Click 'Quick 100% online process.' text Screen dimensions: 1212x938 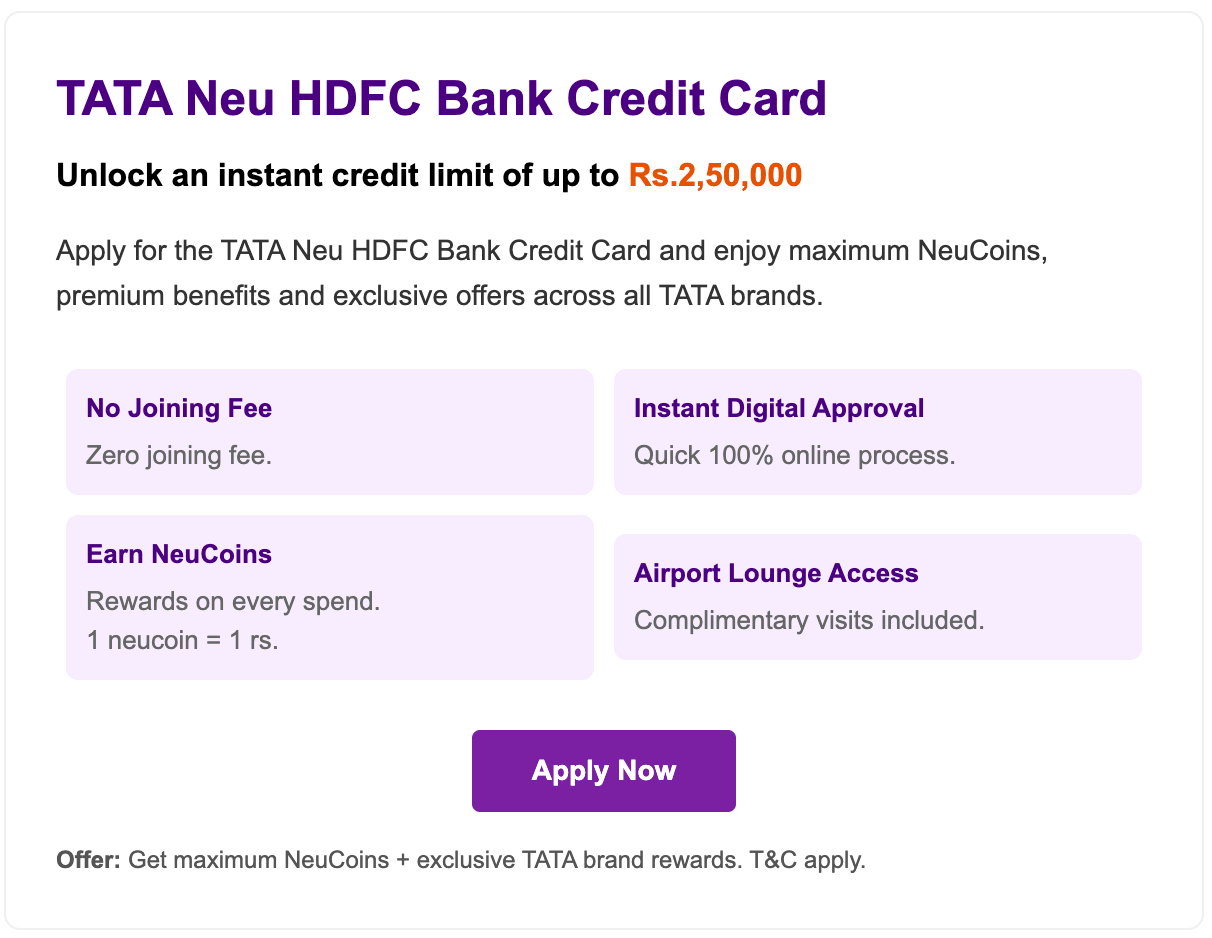(795, 456)
